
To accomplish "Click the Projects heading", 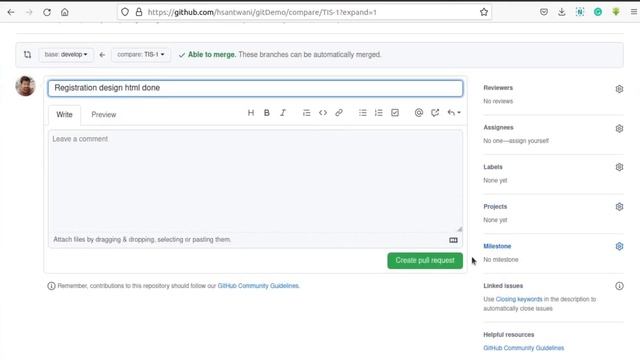I will tap(495, 207).
